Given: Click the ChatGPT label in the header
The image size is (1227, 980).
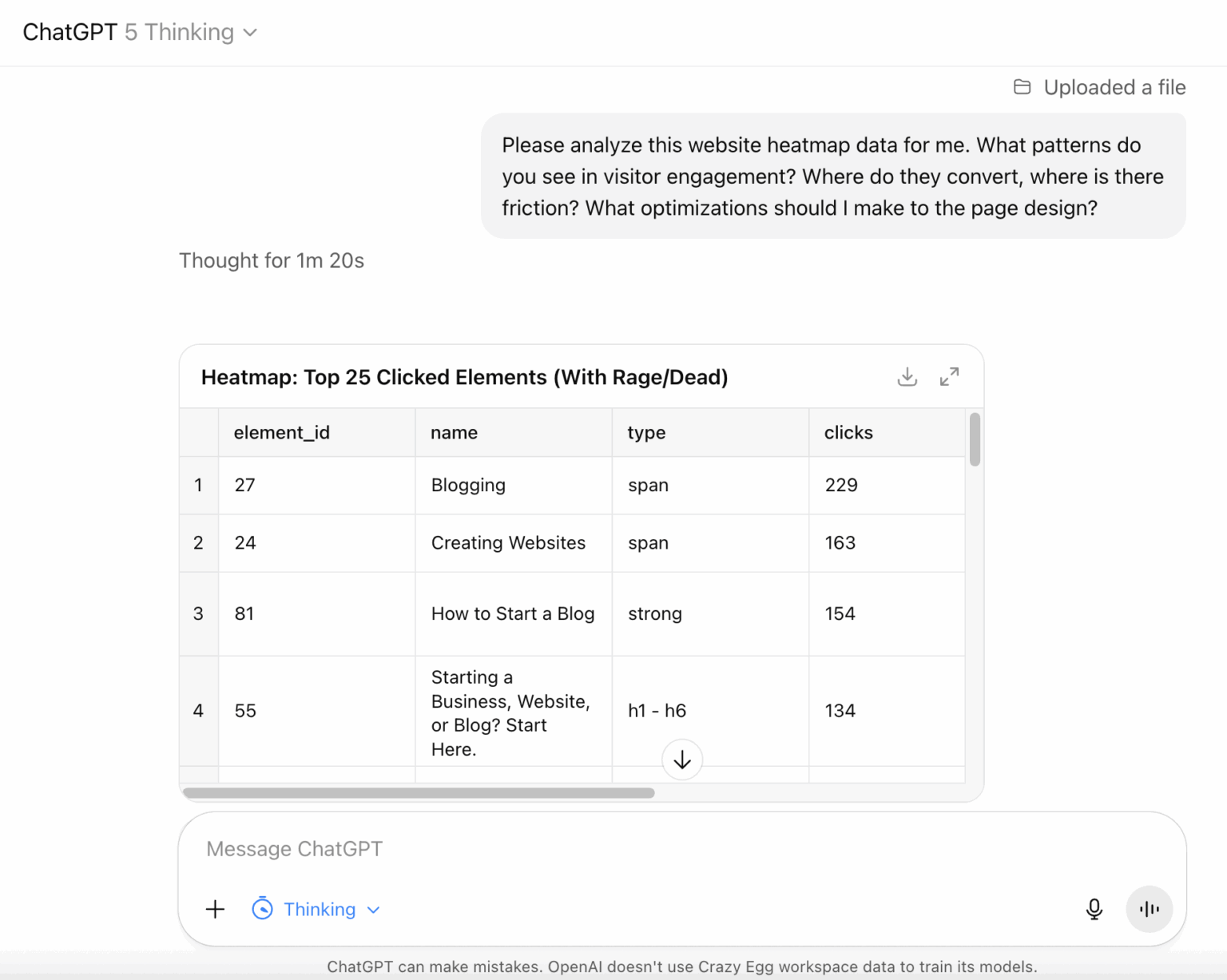Looking at the screenshot, I should point(69,32).
